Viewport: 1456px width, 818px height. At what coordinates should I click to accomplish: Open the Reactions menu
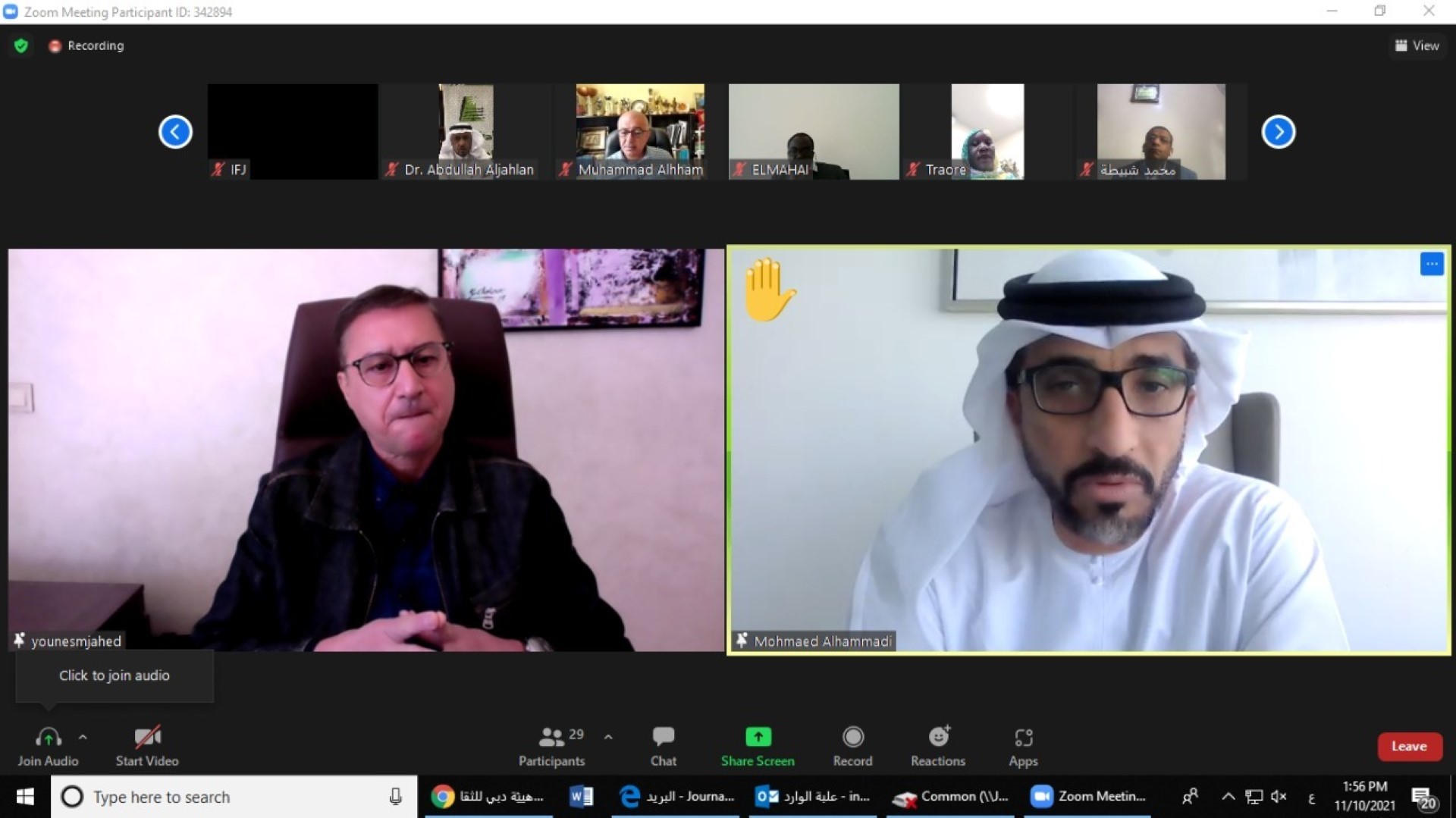point(938,746)
